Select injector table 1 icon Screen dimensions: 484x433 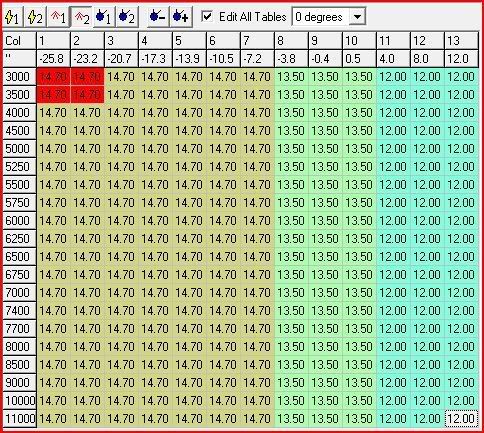[x=104, y=17]
